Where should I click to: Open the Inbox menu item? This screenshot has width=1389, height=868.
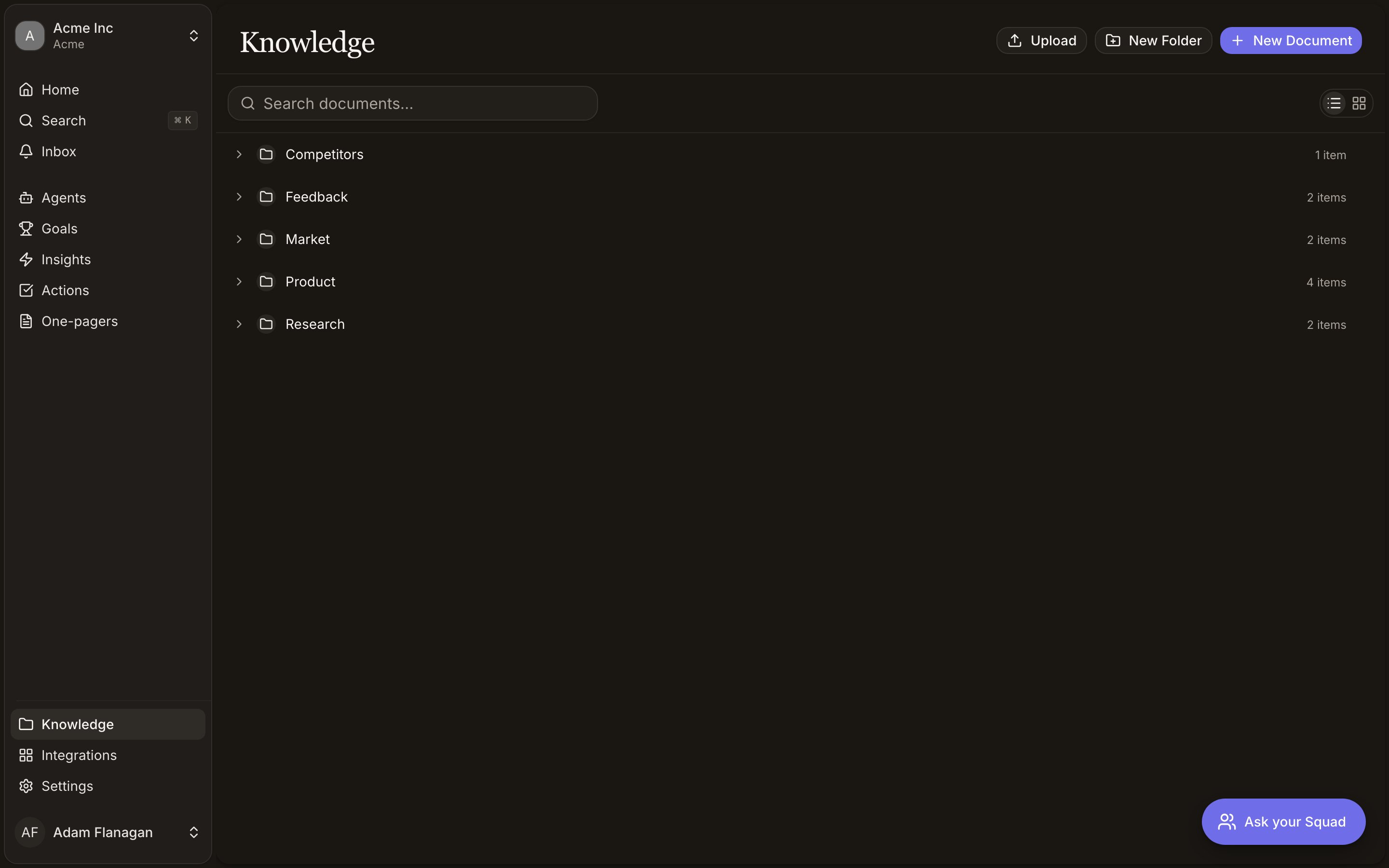point(108,151)
